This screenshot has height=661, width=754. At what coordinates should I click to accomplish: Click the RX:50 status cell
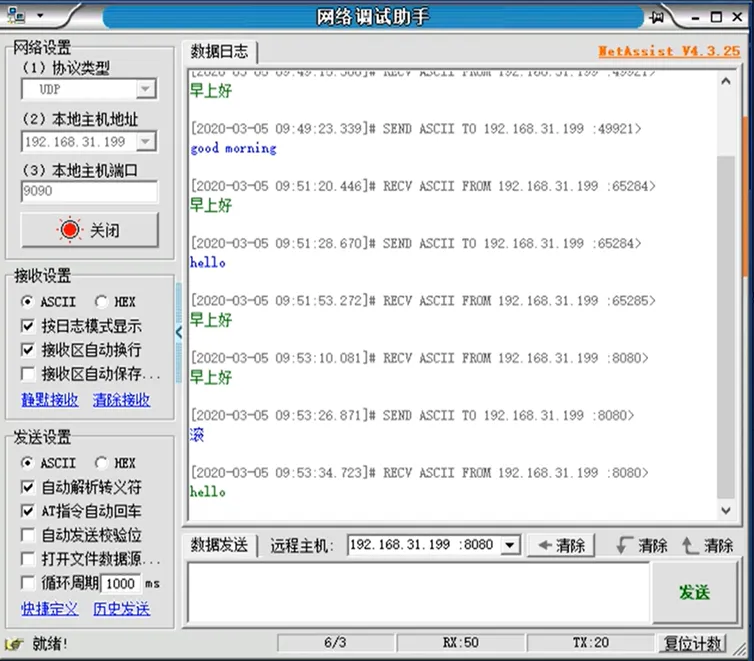coord(460,643)
